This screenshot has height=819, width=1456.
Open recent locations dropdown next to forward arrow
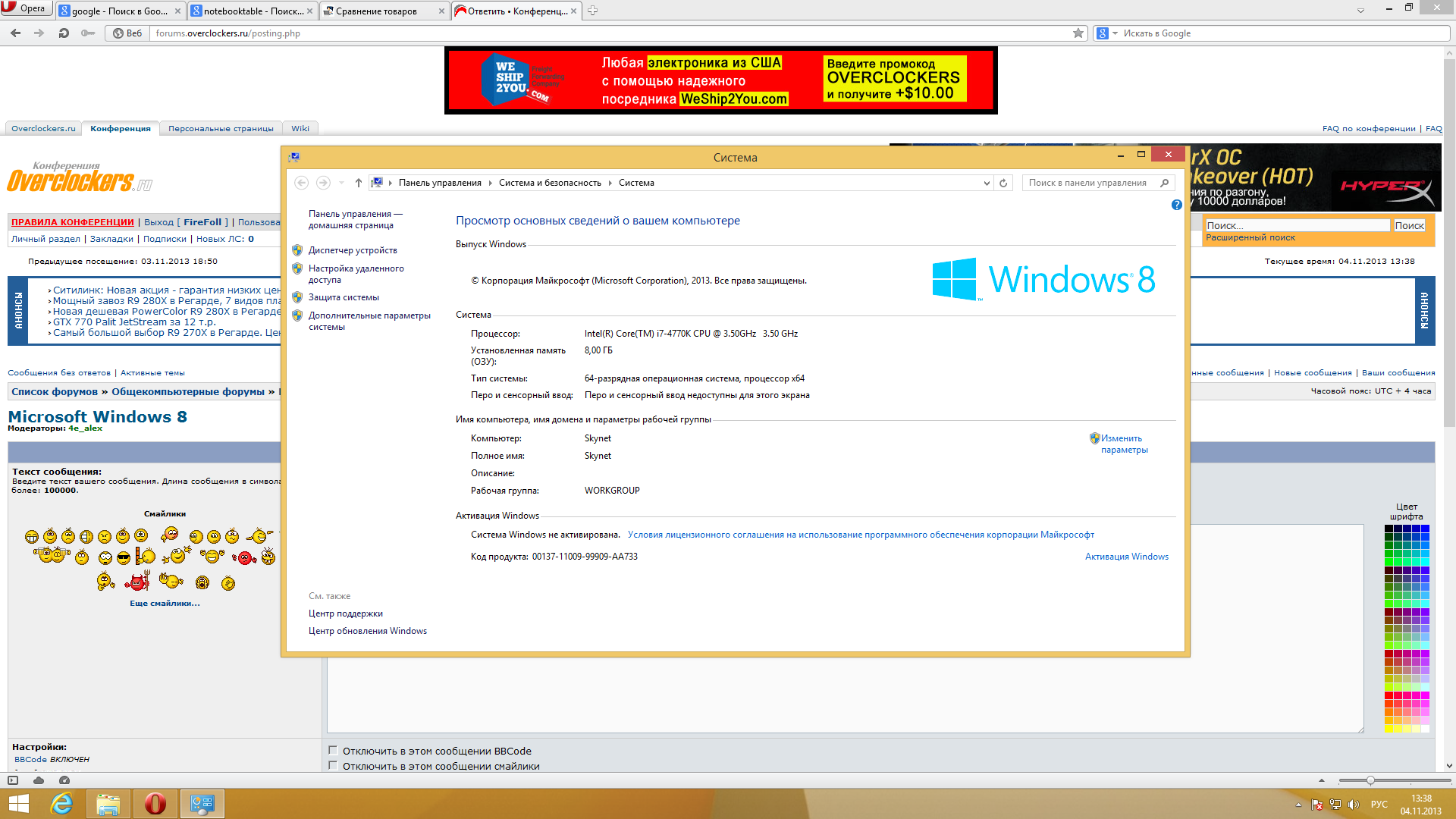point(341,183)
